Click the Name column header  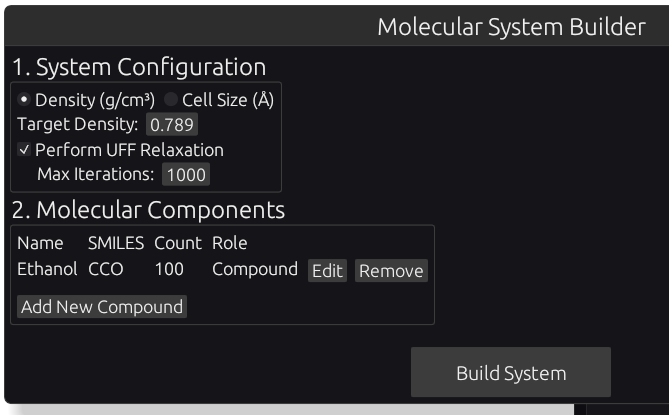[40, 243]
